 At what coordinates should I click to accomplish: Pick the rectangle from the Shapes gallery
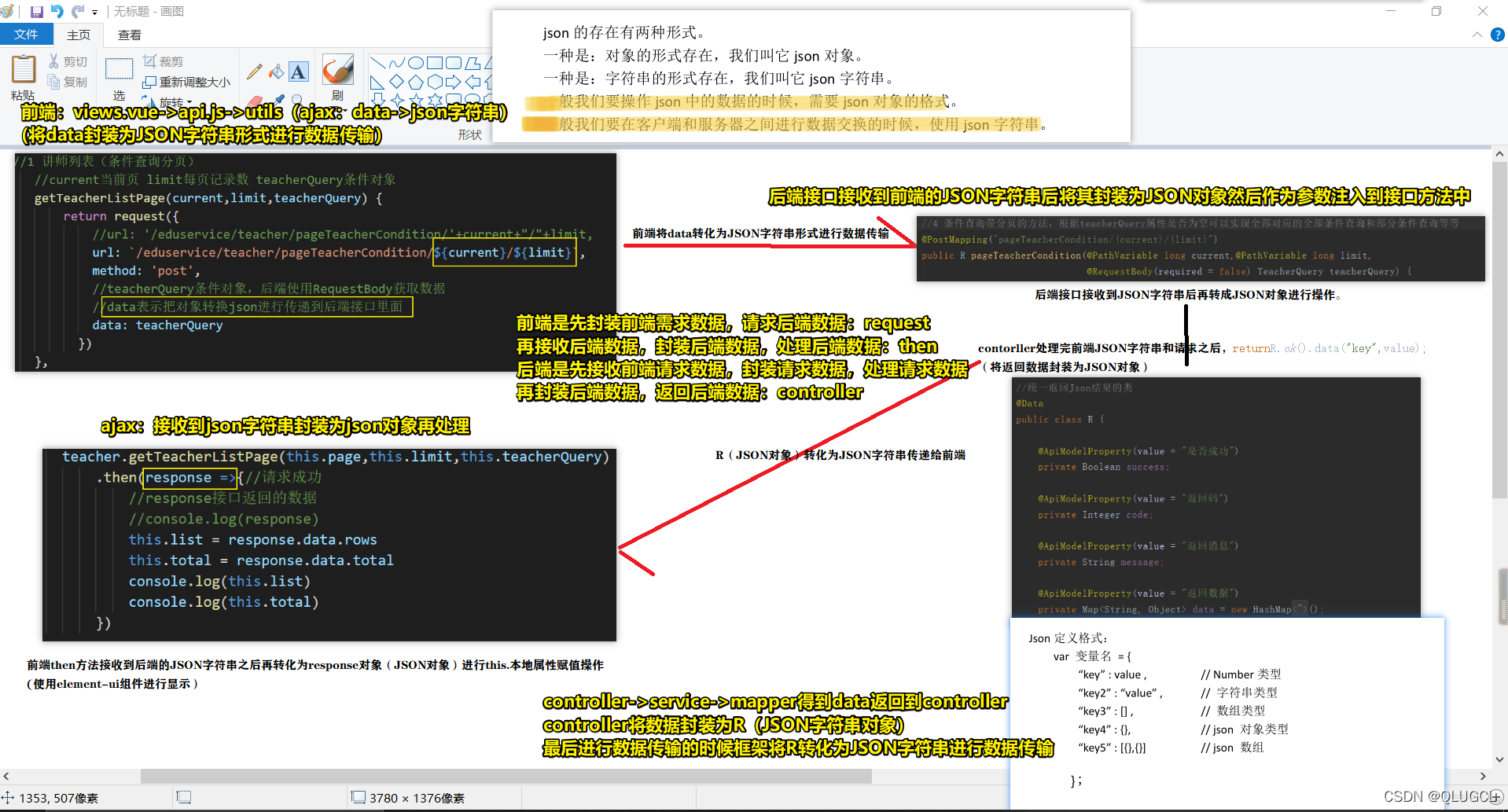[x=436, y=63]
